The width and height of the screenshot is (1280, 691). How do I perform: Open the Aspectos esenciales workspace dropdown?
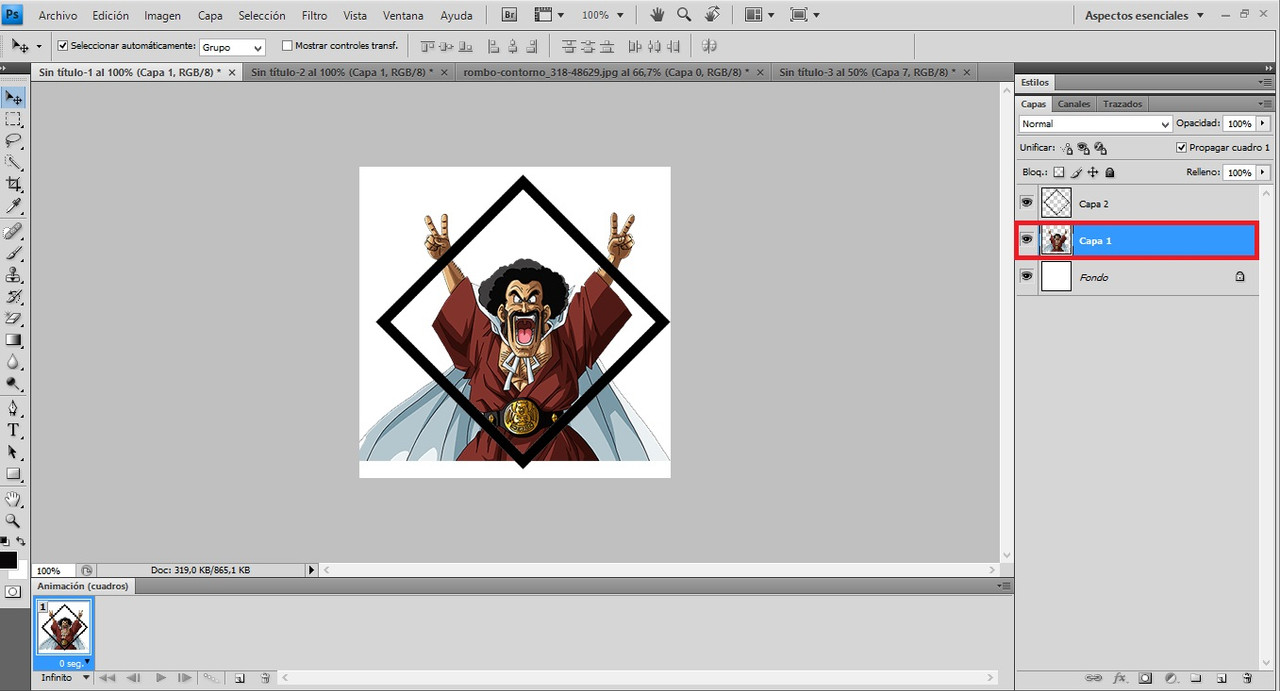click(1145, 15)
